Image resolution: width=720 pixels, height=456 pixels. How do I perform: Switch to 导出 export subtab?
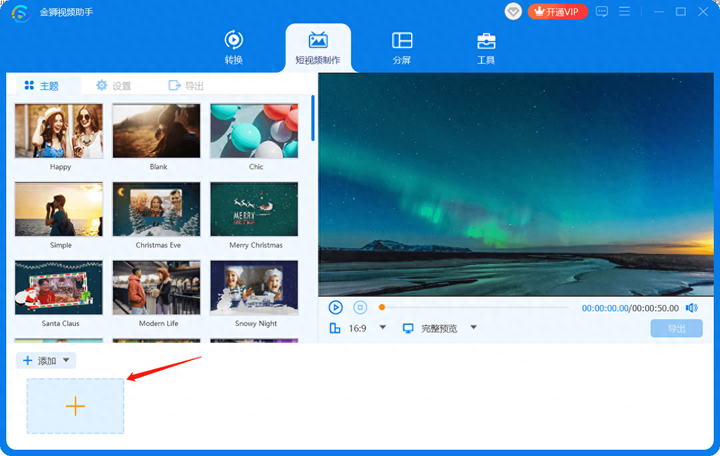pos(186,85)
